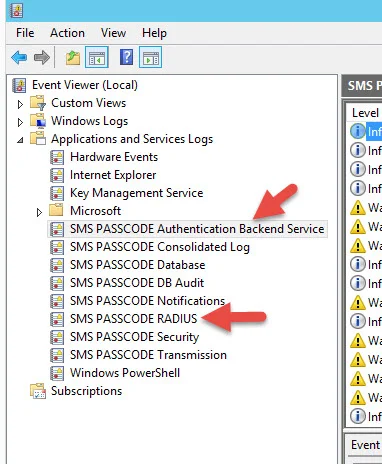Click the Microsoft yellow folder icon
The width and height of the screenshot is (382, 464).
click(x=56, y=210)
